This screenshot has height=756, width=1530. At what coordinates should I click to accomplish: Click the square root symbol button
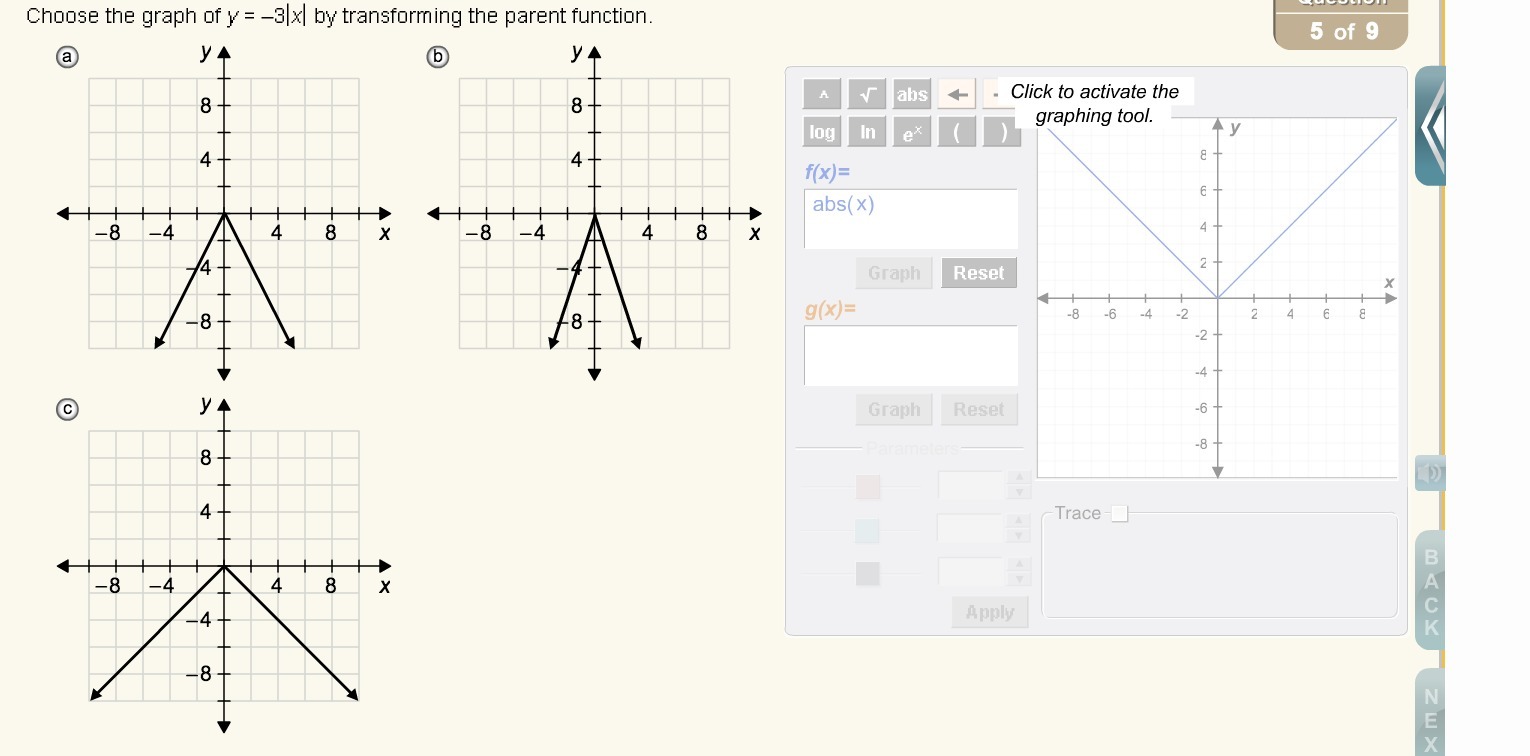click(x=868, y=95)
